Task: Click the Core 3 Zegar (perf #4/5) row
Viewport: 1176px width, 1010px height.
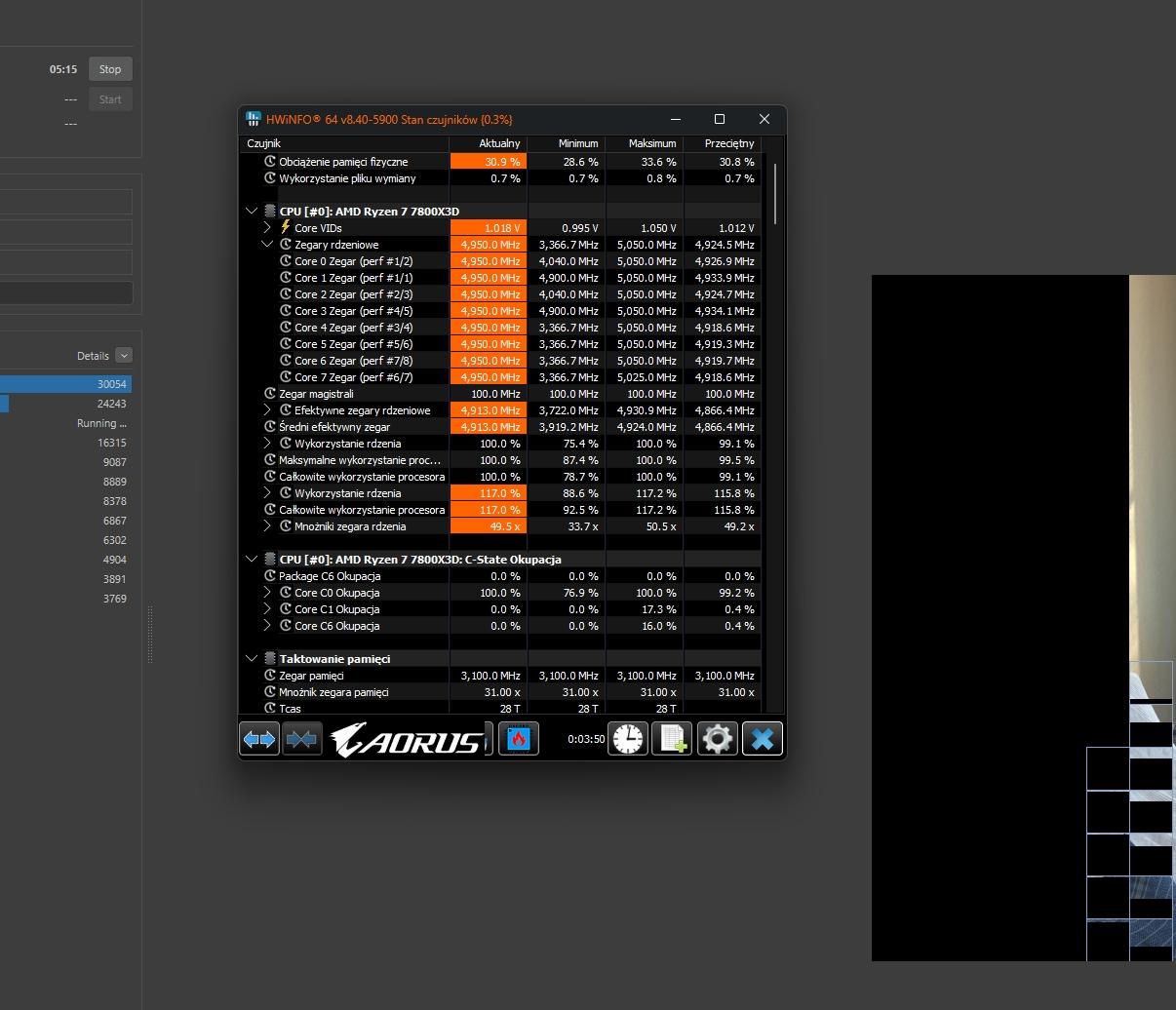Action: coord(500,310)
